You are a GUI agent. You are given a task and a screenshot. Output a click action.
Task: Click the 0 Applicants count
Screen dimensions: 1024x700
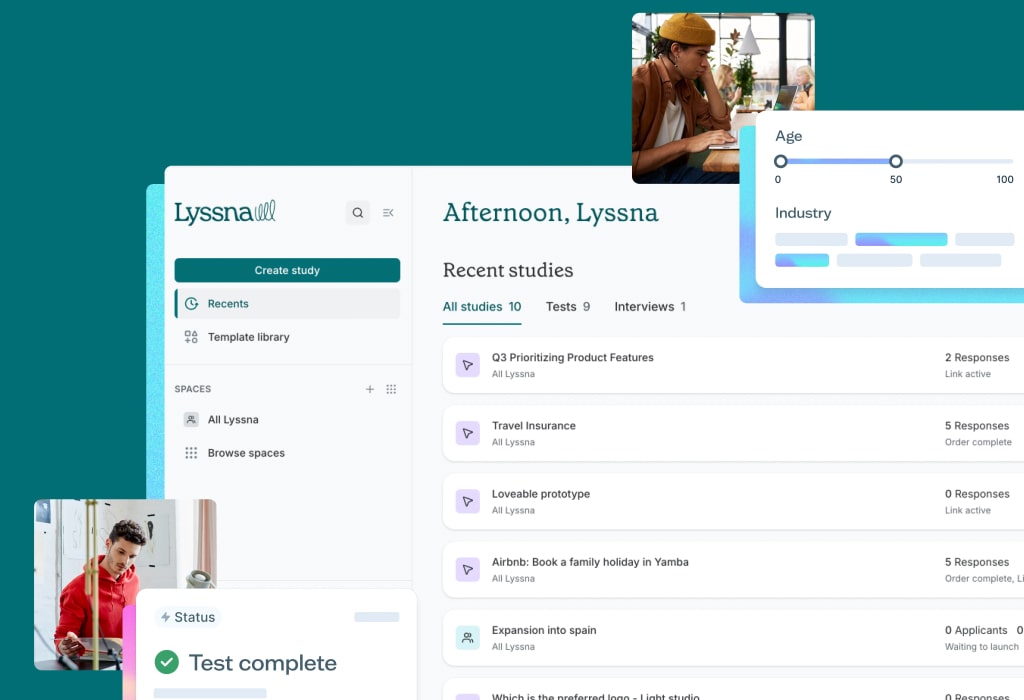[976, 631]
